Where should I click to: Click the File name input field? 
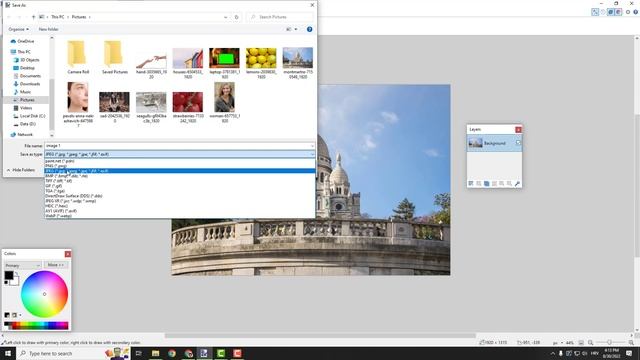pyautogui.click(x=177, y=146)
